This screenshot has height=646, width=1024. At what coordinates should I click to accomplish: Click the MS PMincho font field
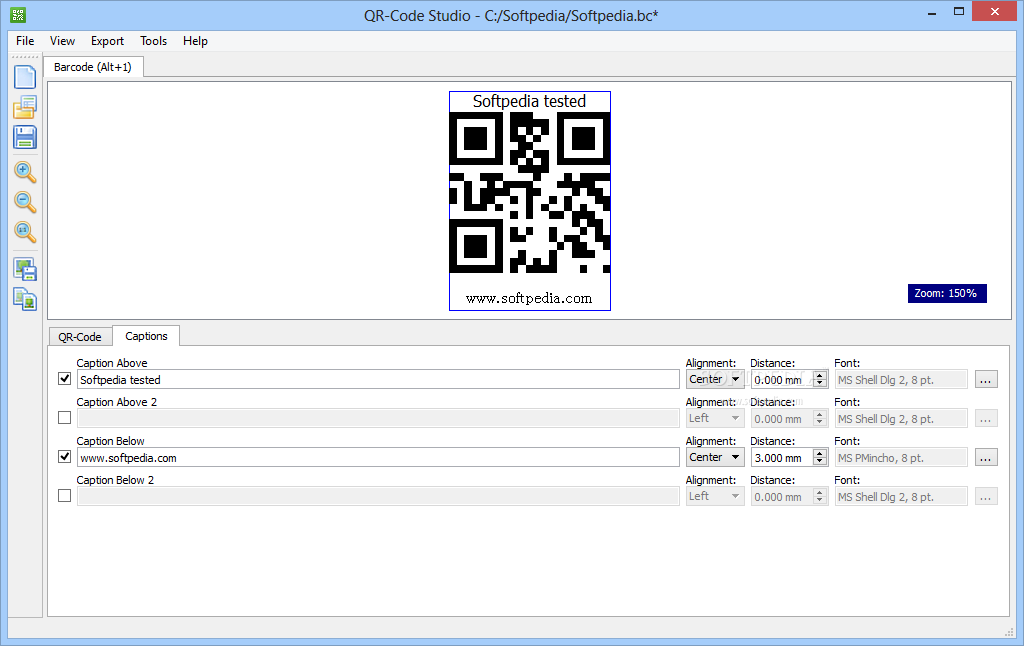(901, 457)
